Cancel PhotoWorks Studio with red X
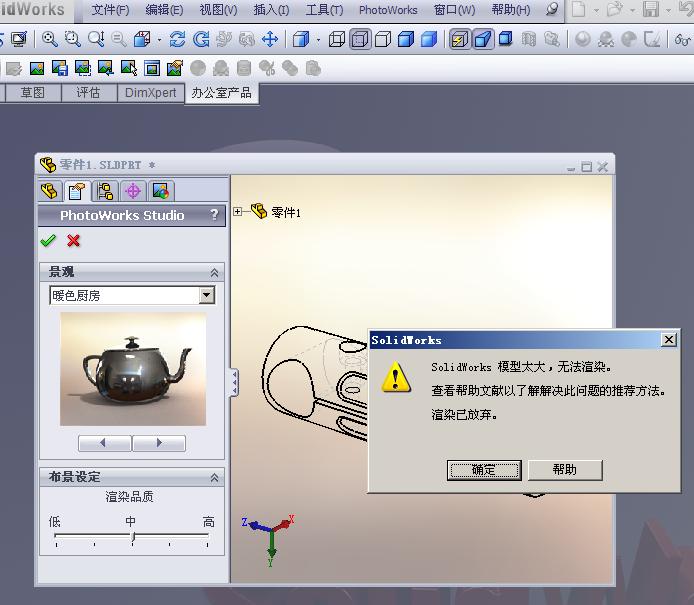This screenshot has width=694, height=605. pos(73,241)
